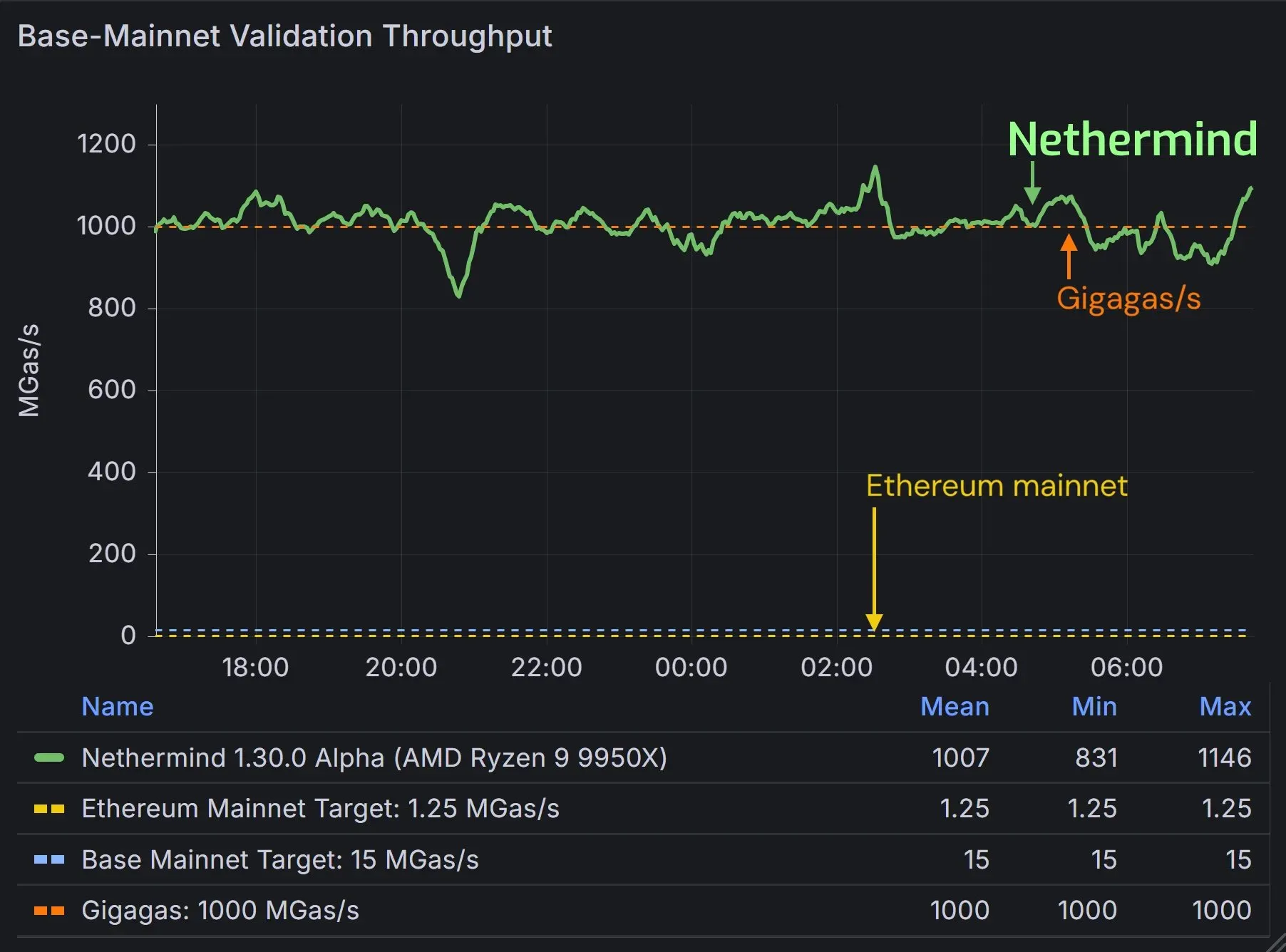This screenshot has width=1286, height=952.
Task: Click the yellow Ethereum mainnet annotation label
Action: pyautogui.click(x=997, y=486)
